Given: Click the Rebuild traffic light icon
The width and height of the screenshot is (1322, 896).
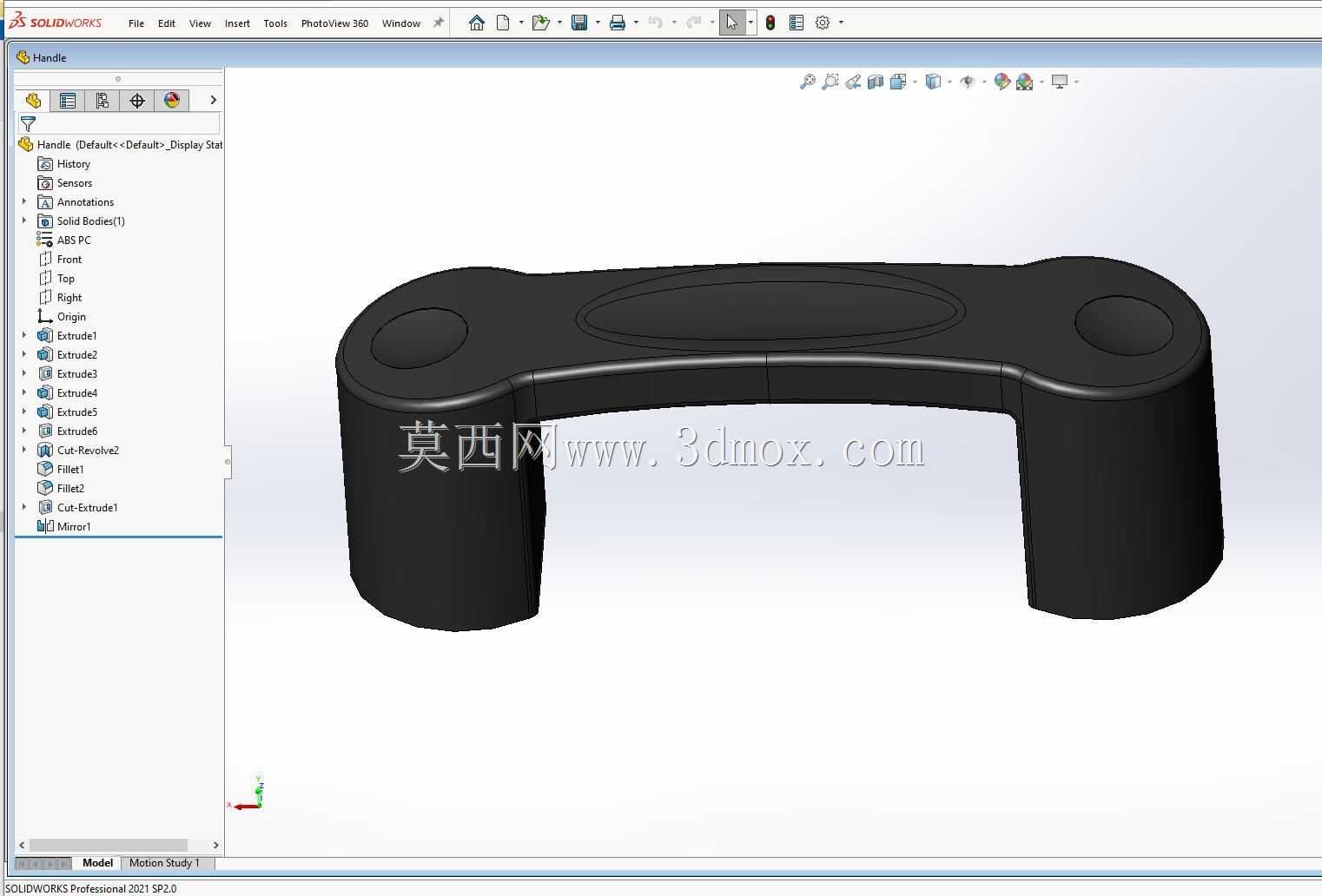Looking at the screenshot, I should point(770,23).
